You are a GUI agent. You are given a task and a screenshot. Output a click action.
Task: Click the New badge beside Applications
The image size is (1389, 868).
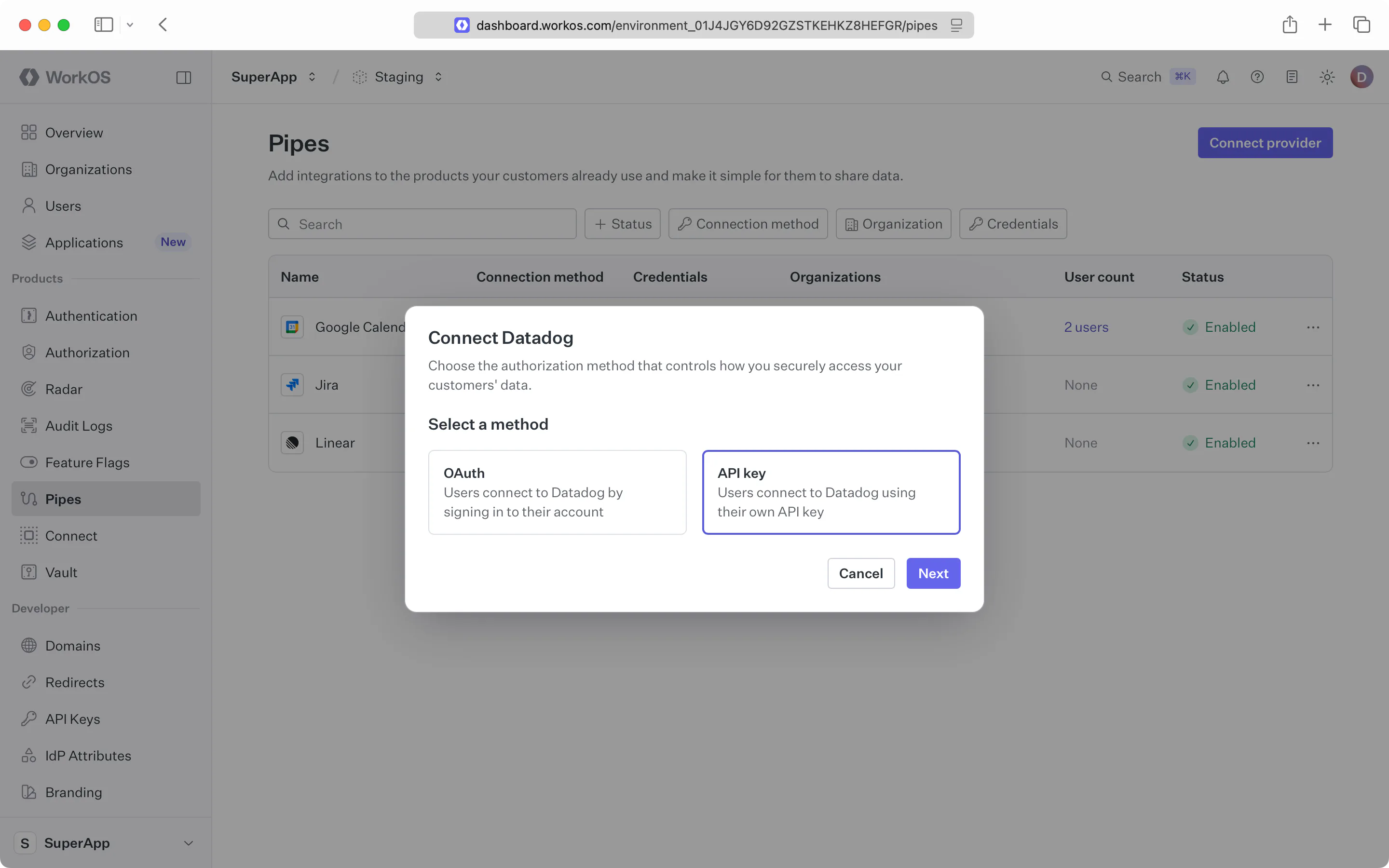(173, 242)
